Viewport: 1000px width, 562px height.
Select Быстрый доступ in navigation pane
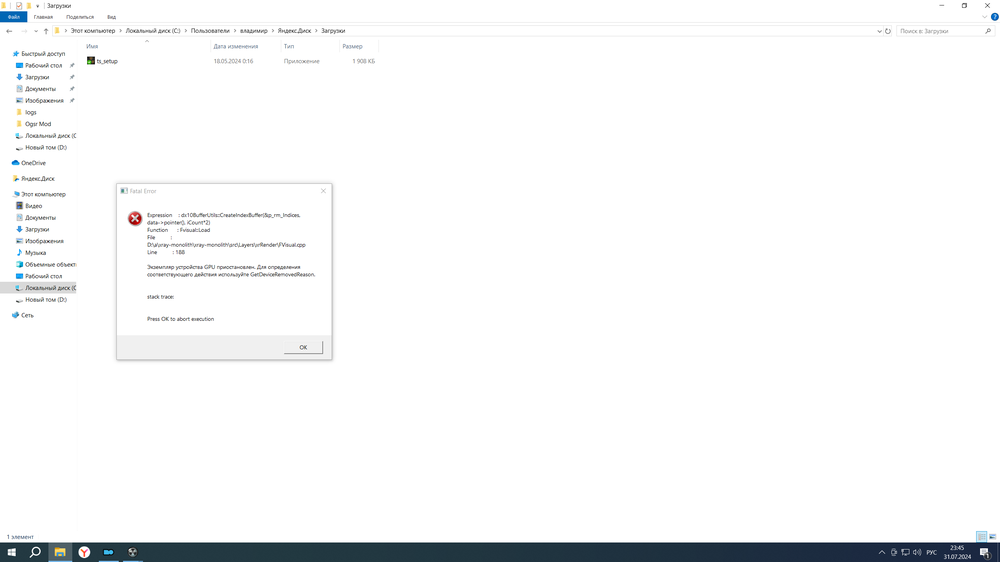[43, 54]
